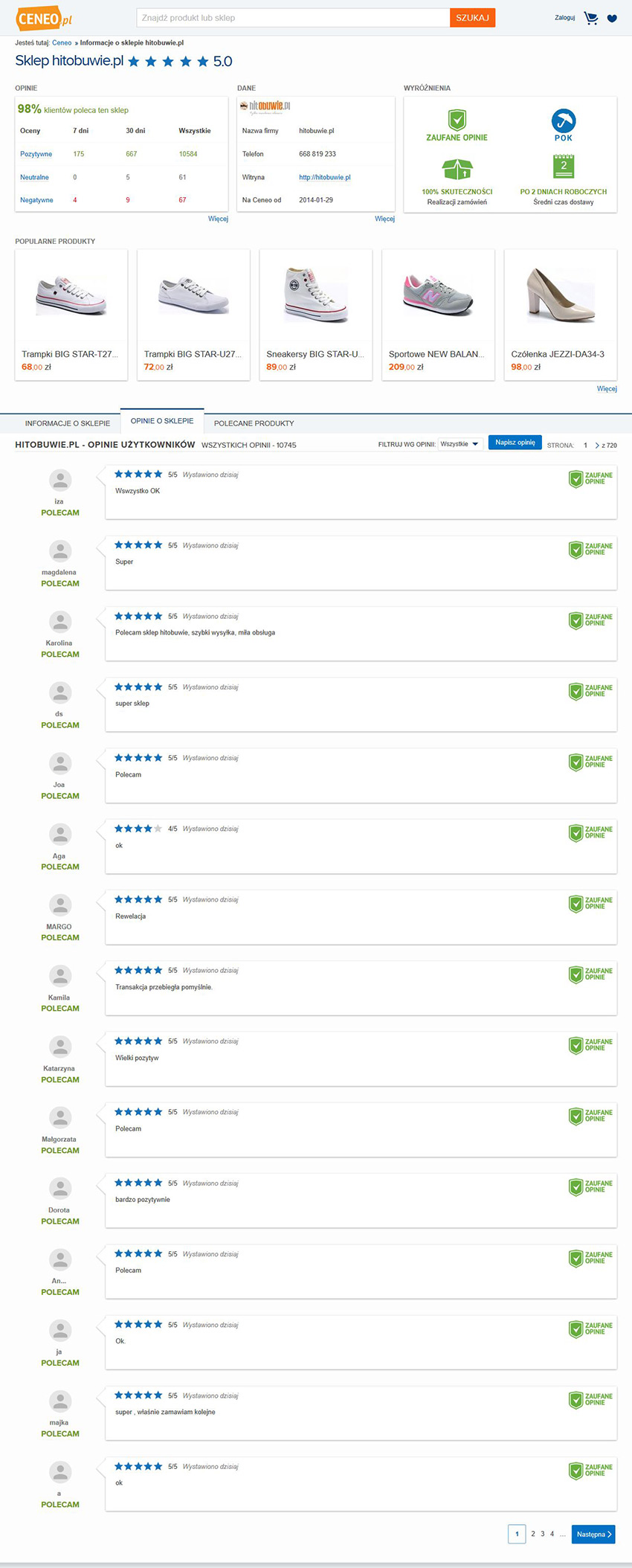Screen dimensions: 632x1568
Task: Click Zaufane Opinie badge on magdalena's review
Action: (x=591, y=550)
